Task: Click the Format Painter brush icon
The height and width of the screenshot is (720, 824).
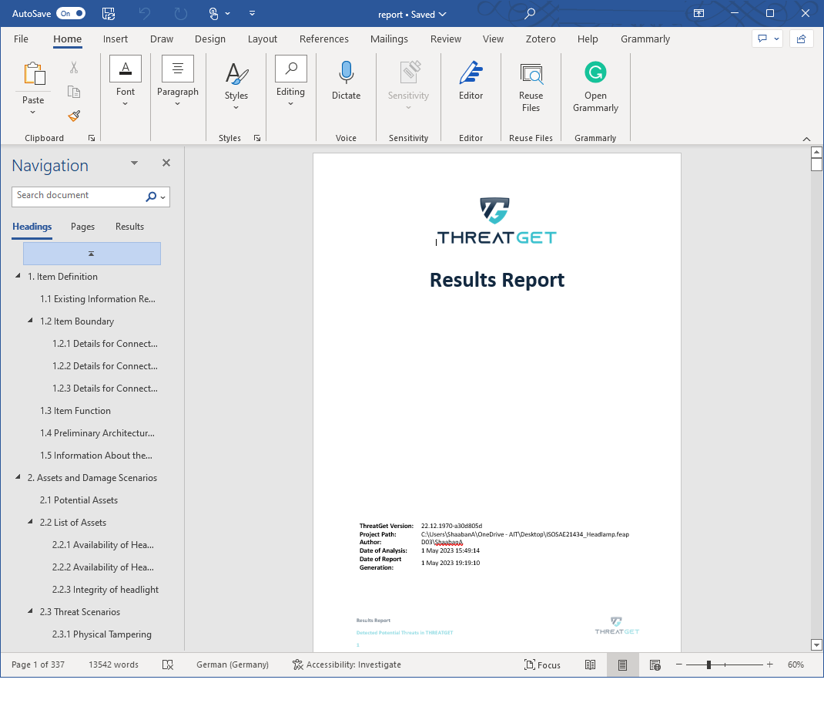Action: pyautogui.click(x=74, y=116)
